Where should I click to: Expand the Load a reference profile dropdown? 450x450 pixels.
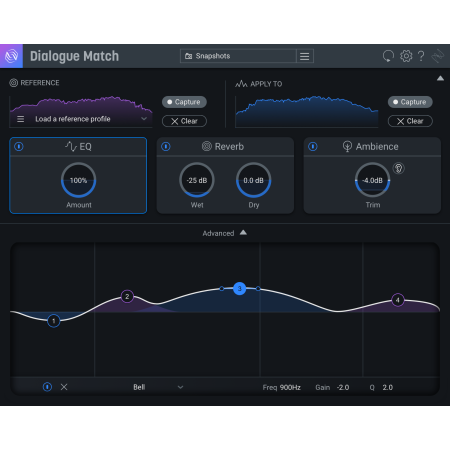point(144,119)
